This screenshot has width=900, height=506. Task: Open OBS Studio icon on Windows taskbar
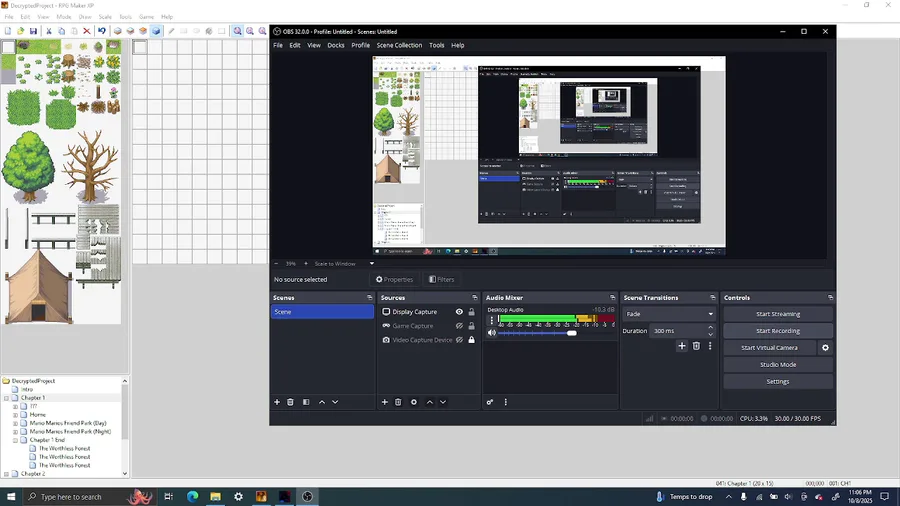[307, 496]
